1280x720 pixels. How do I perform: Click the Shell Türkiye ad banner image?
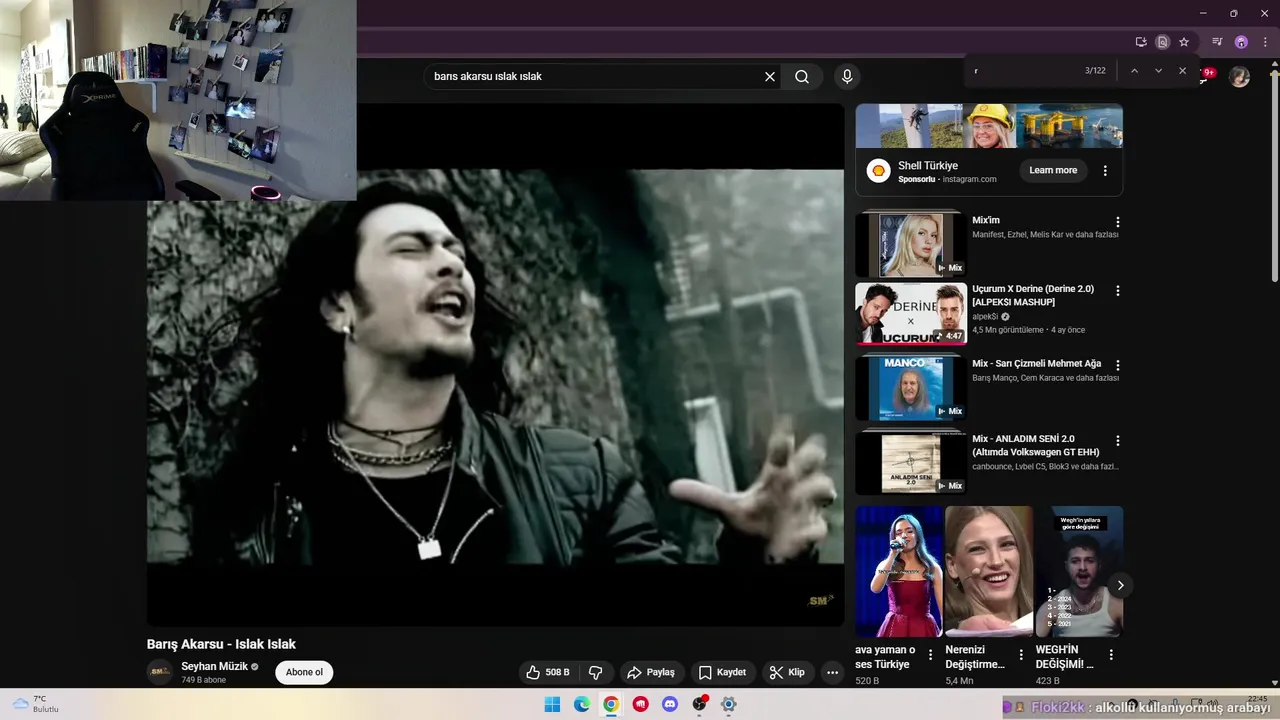[x=989, y=126]
